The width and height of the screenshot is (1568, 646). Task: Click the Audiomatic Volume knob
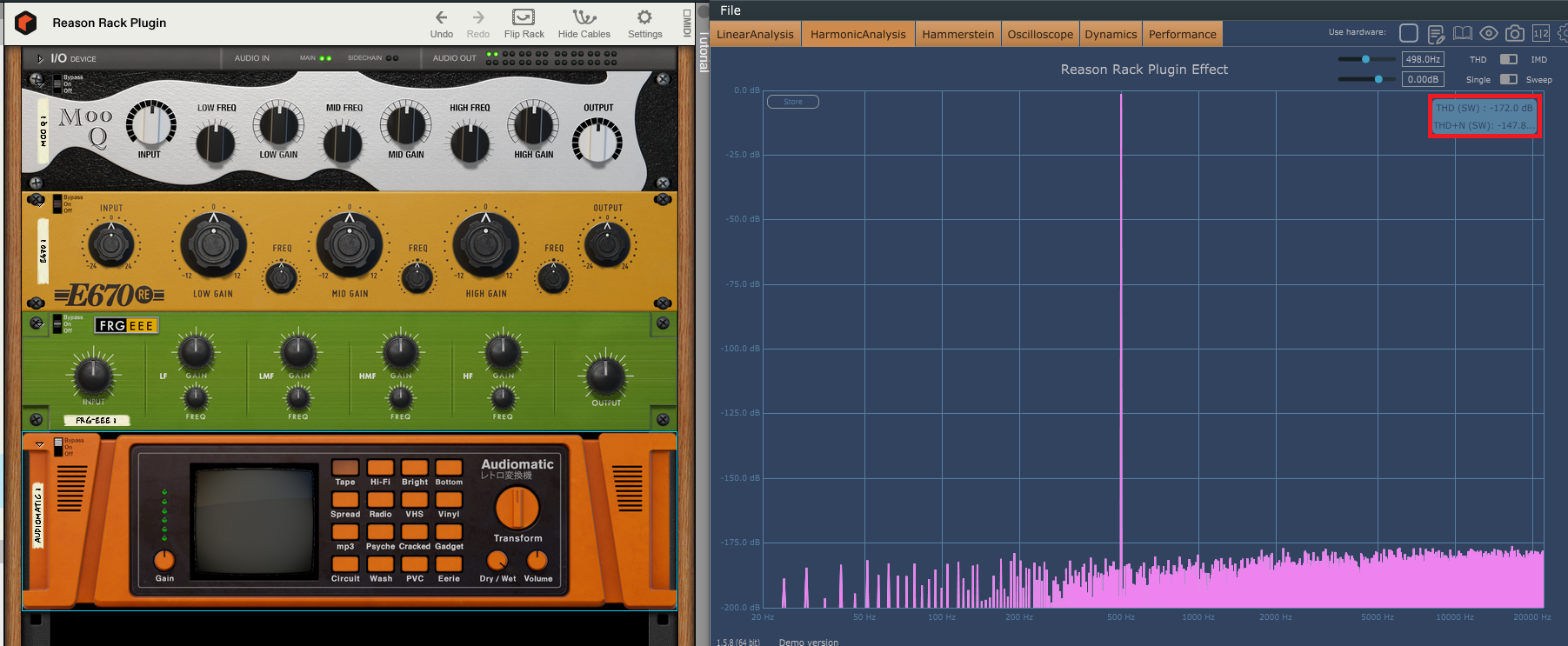point(537,560)
